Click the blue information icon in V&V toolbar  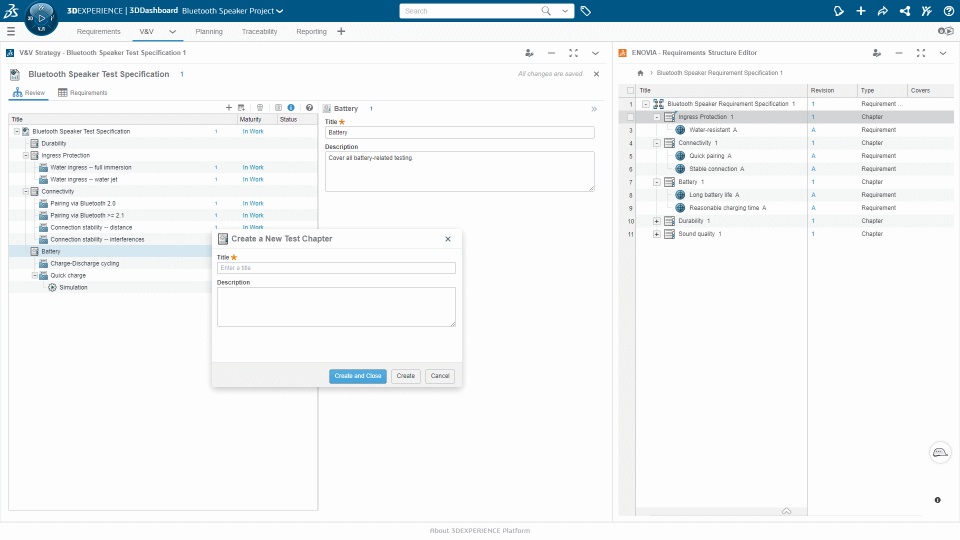pyautogui.click(x=291, y=108)
